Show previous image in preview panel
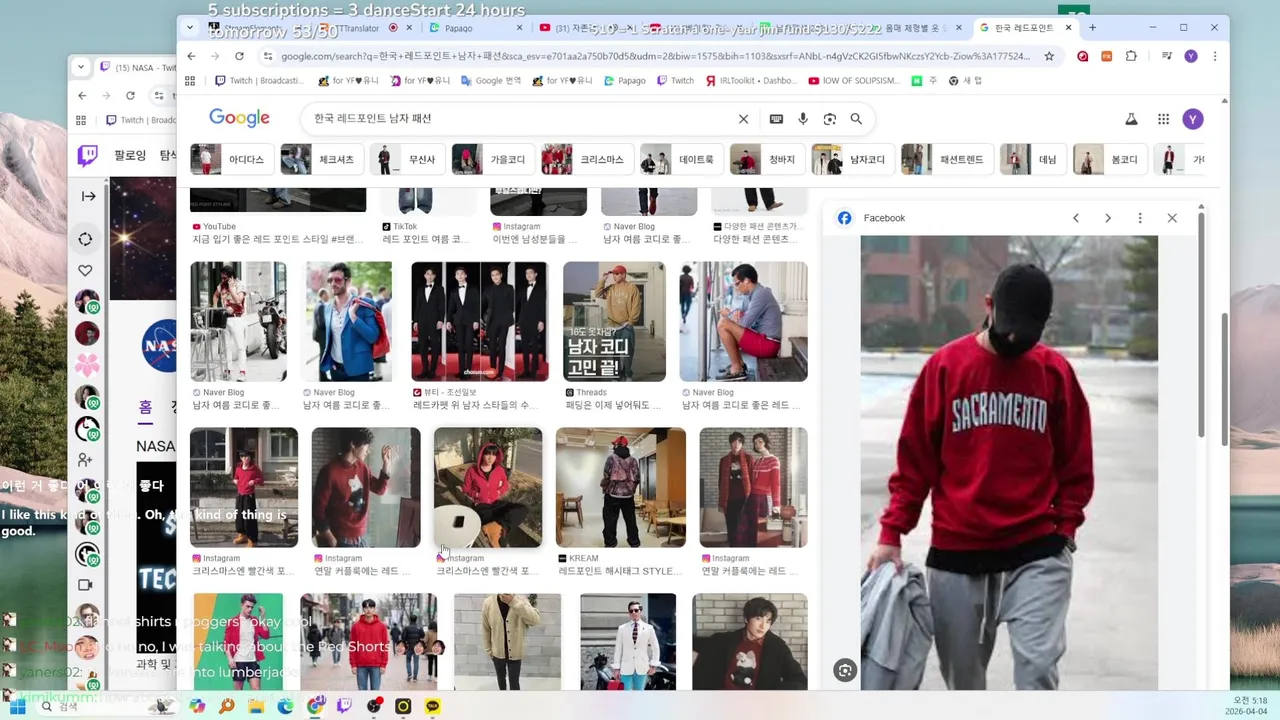The image size is (1280, 720). tap(1076, 218)
